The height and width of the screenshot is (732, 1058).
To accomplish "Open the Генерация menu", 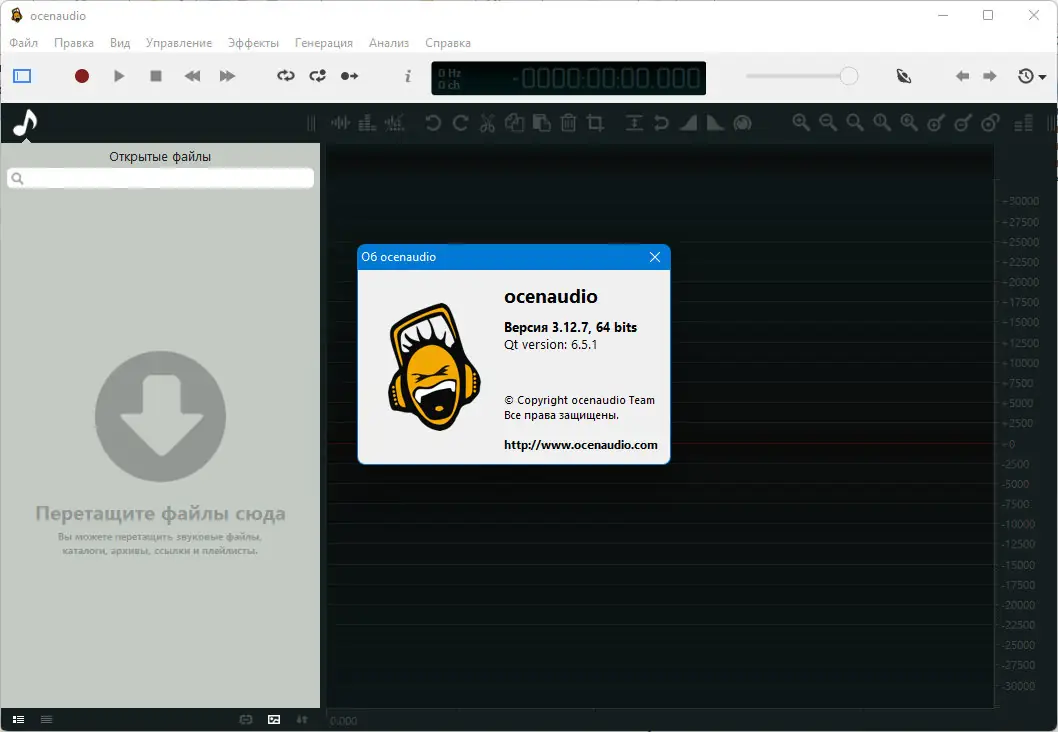I will (x=324, y=43).
